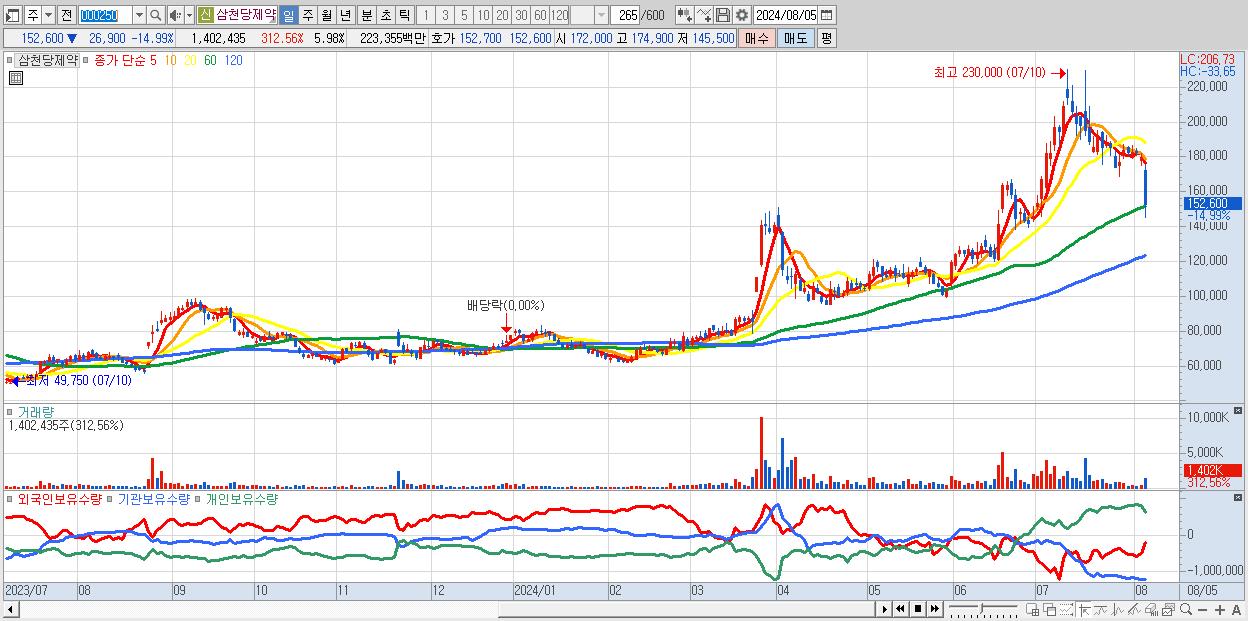
Task: Select the 30 interval button
Action: [x=521, y=15]
